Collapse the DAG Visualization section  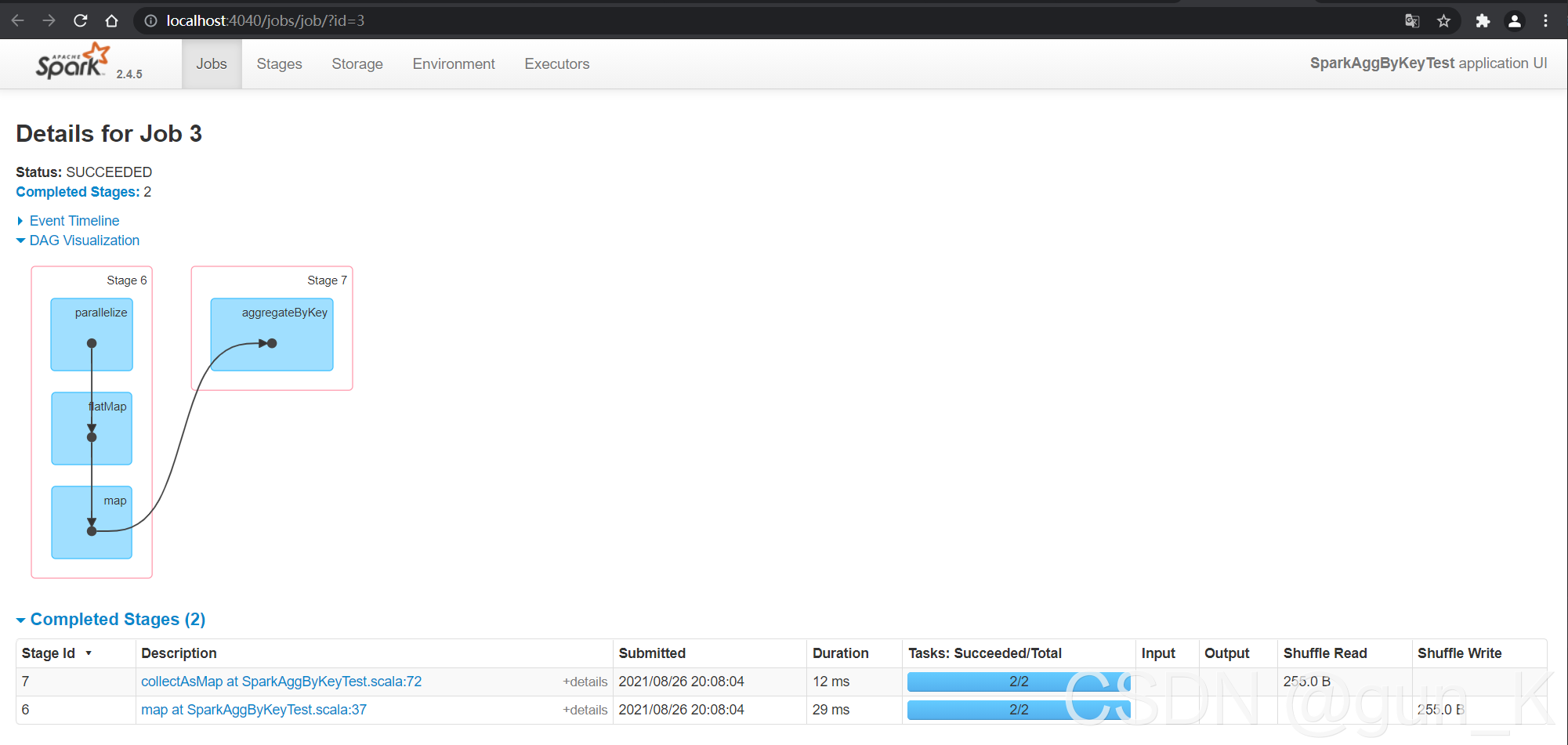78,240
